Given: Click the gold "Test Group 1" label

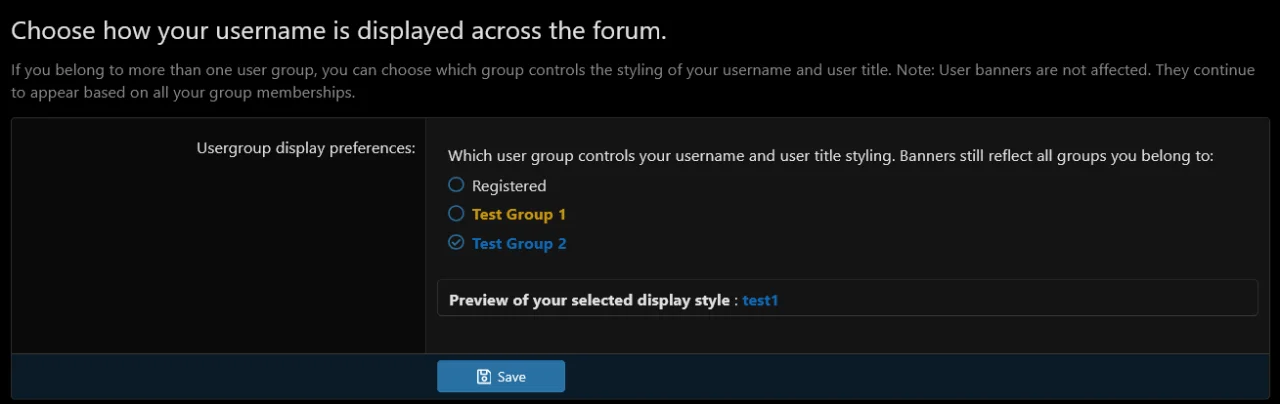Looking at the screenshot, I should click(519, 215).
